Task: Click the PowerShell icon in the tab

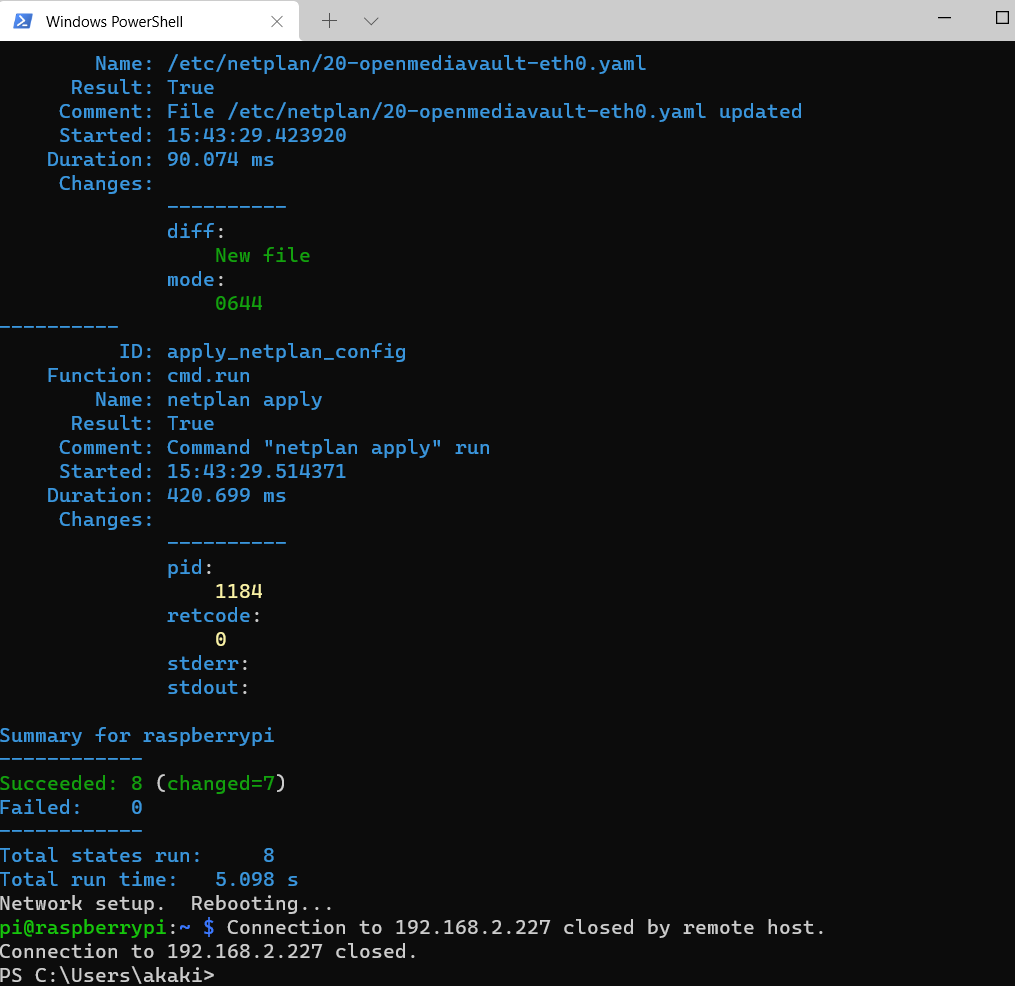Action: (23, 21)
